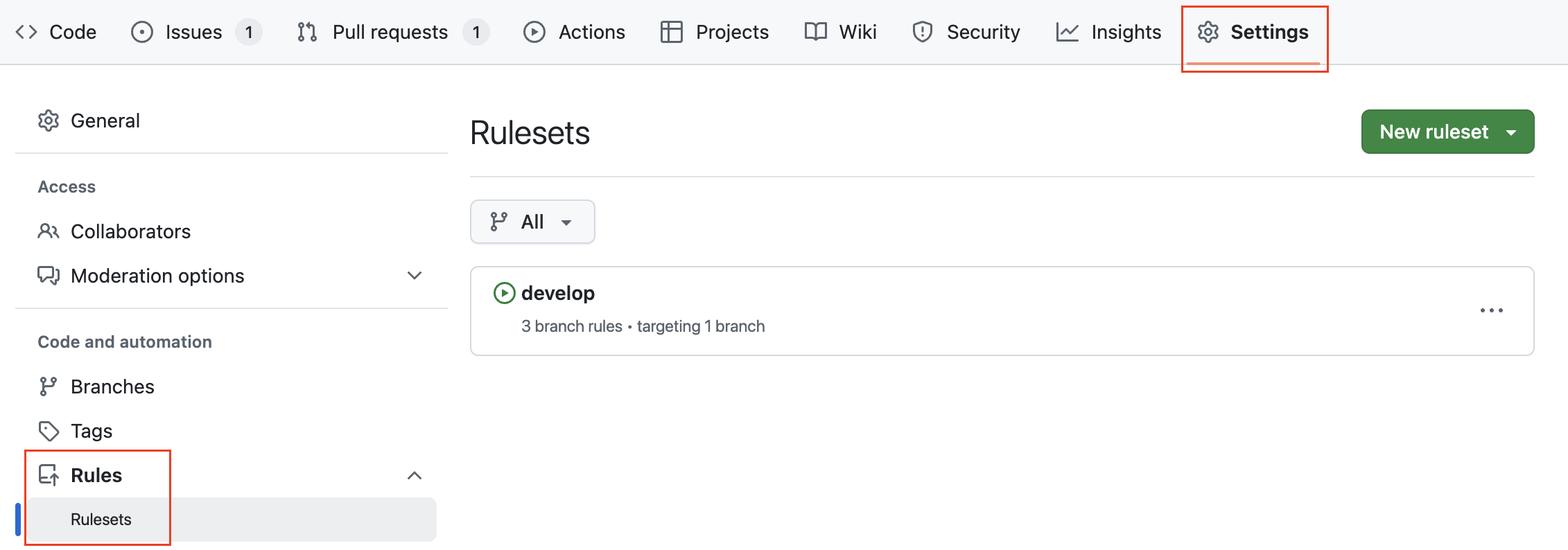The height and width of the screenshot is (550, 1568).
Task: Click the Access section heading
Action: click(67, 187)
